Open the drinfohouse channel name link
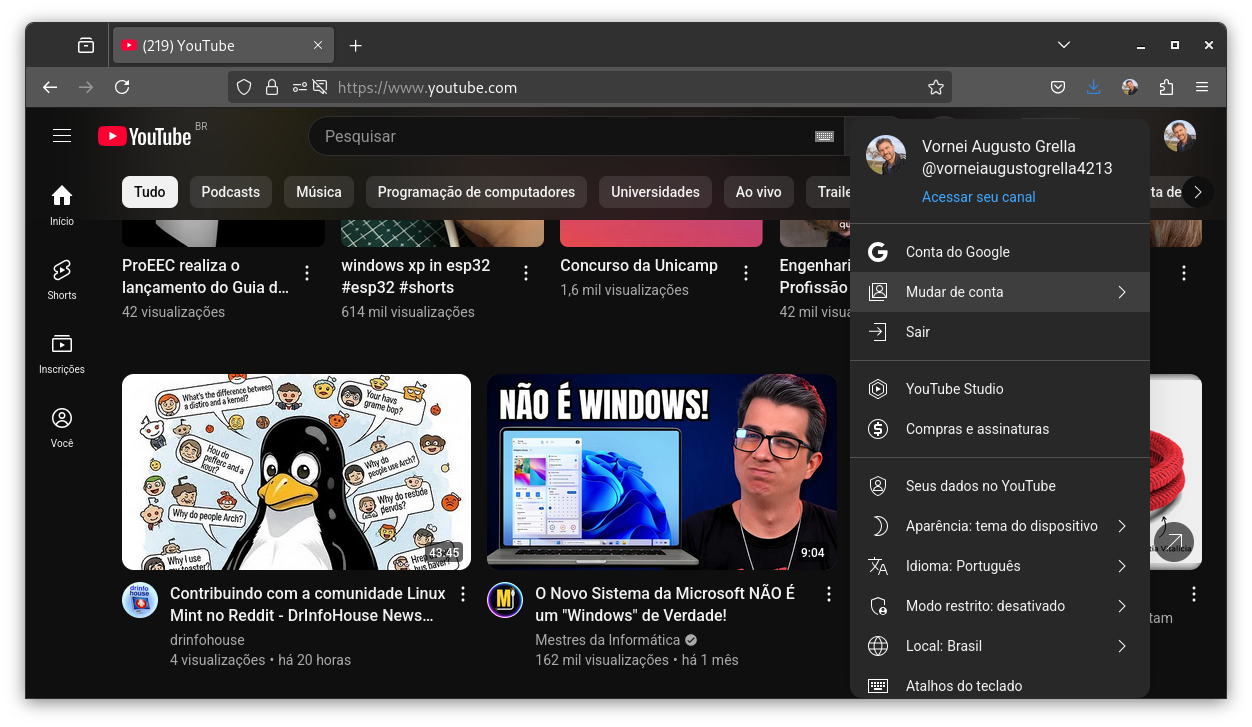This screenshot has height=727, width=1252. (x=207, y=640)
